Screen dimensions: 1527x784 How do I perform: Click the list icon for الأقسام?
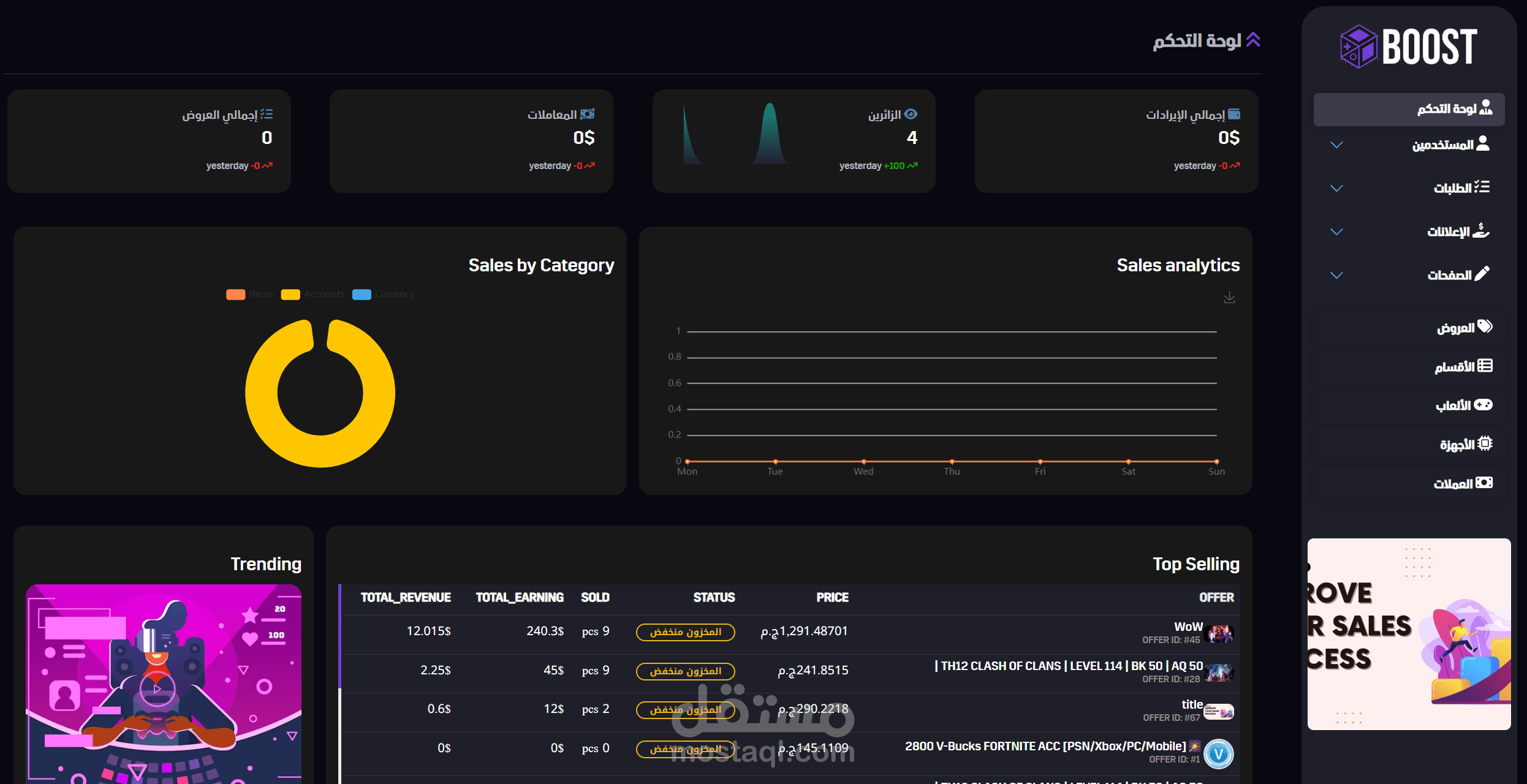pyautogui.click(x=1485, y=366)
